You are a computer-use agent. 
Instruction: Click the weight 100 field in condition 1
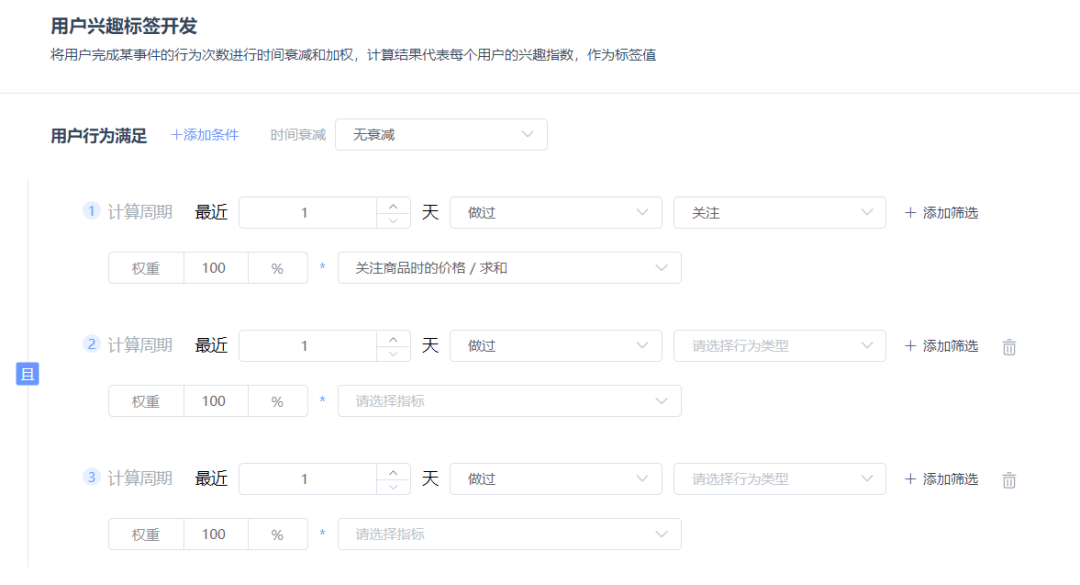pyautogui.click(x=214, y=268)
